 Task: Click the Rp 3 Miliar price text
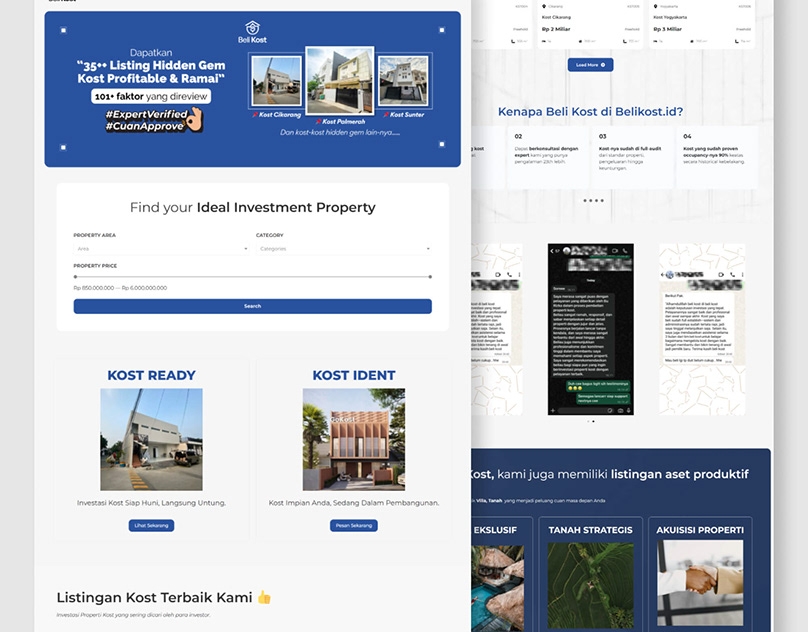[668, 29]
